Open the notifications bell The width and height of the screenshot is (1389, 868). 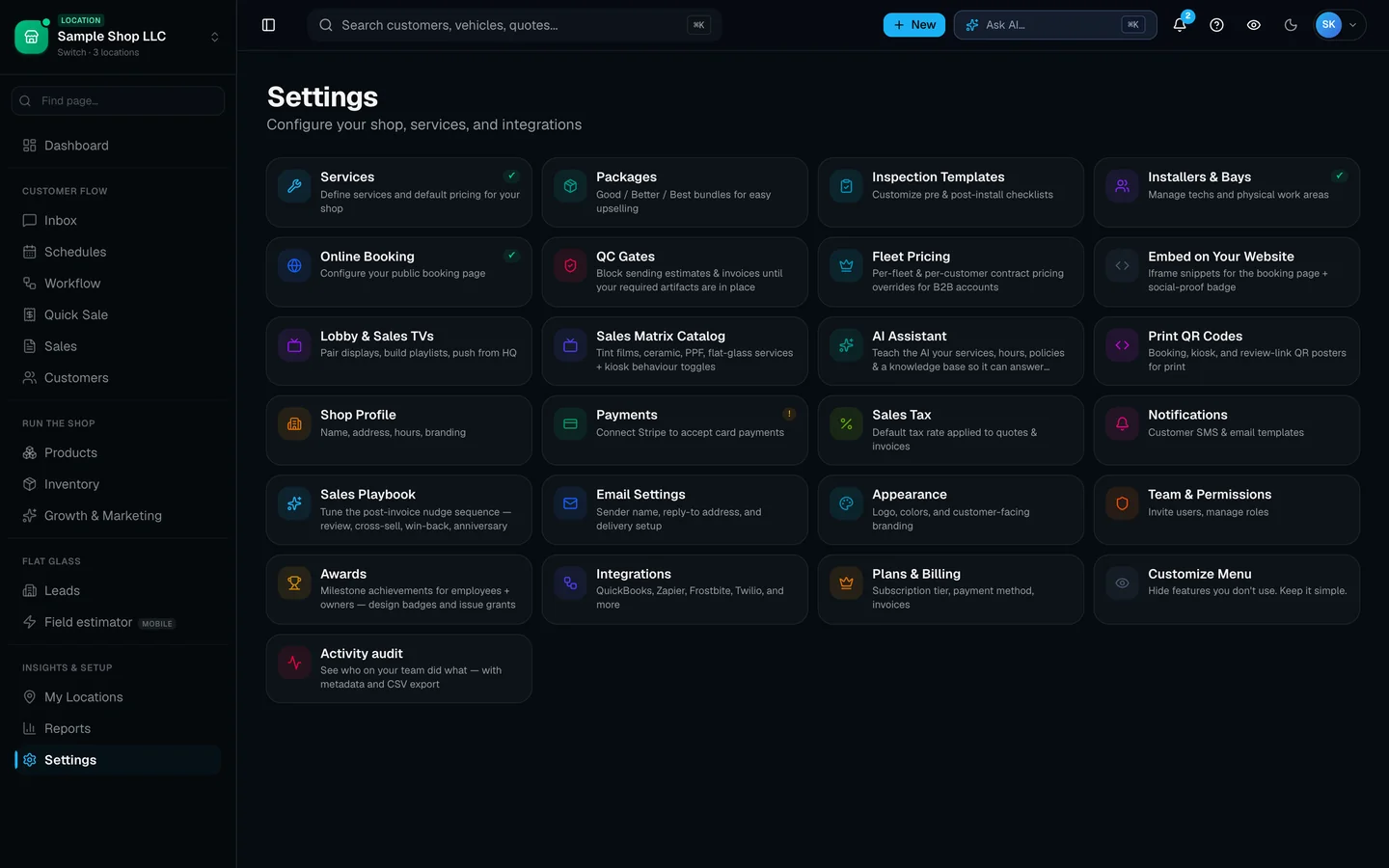tap(1180, 25)
